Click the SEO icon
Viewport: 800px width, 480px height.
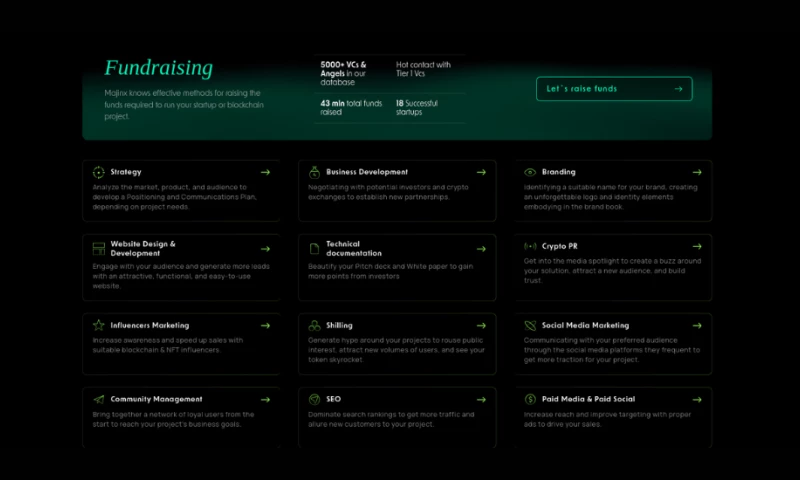point(314,399)
